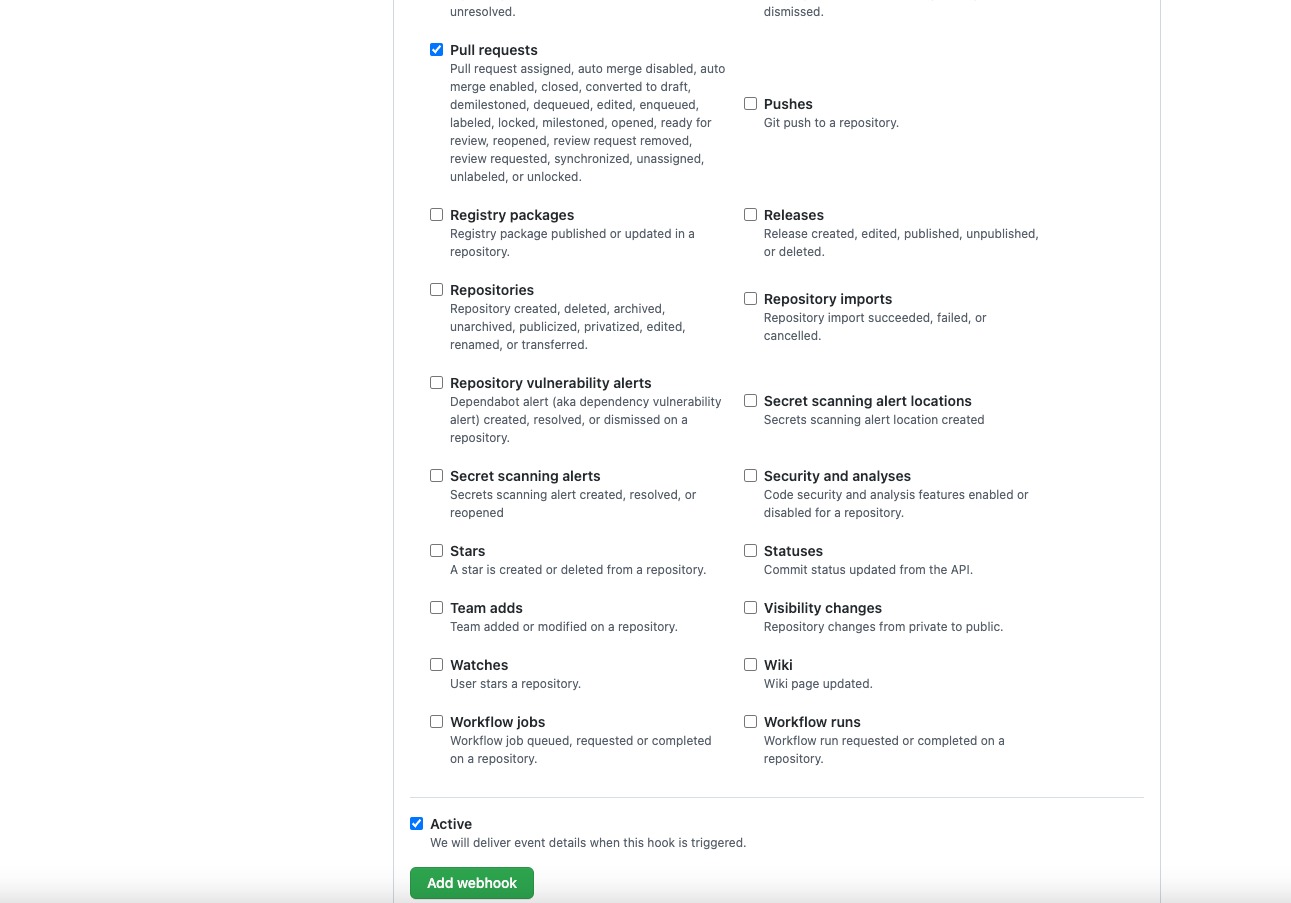Uncheck the Pull requests checkbox
Image resolution: width=1291 pixels, height=903 pixels.
436,49
